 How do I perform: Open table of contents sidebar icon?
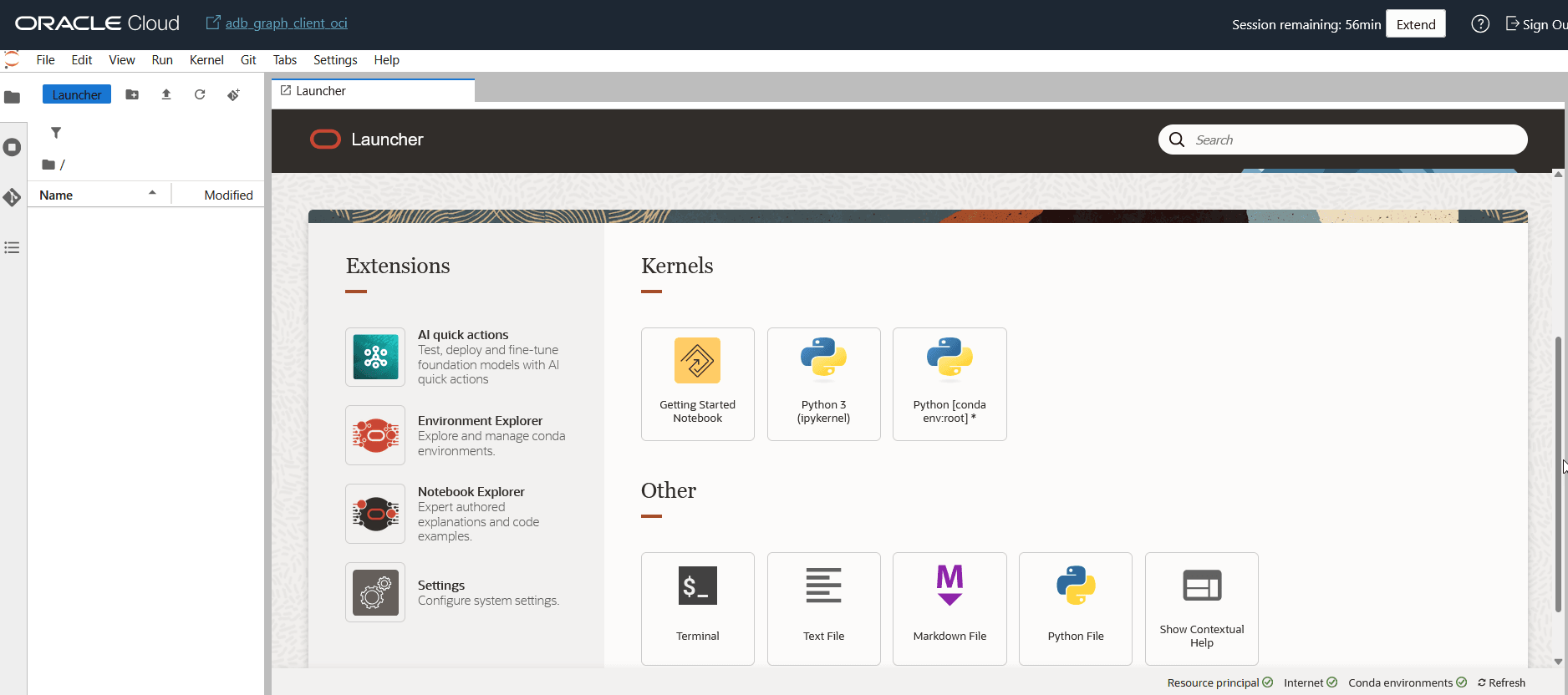pyautogui.click(x=12, y=247)
